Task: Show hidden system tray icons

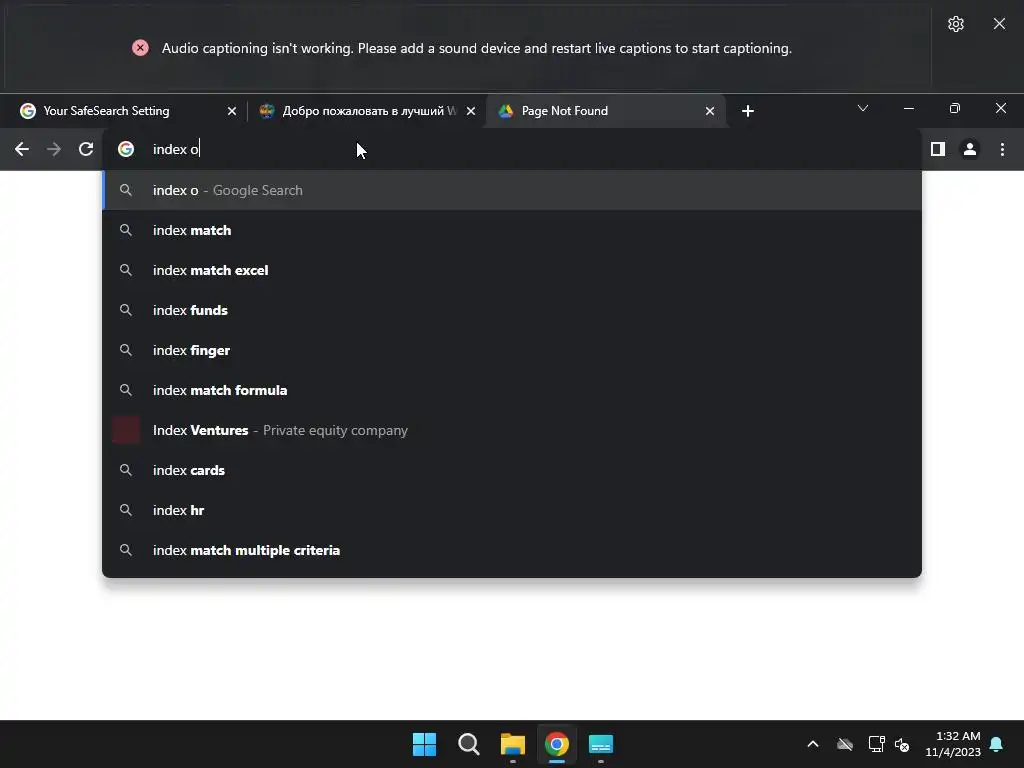Action: tap(813, 744)
